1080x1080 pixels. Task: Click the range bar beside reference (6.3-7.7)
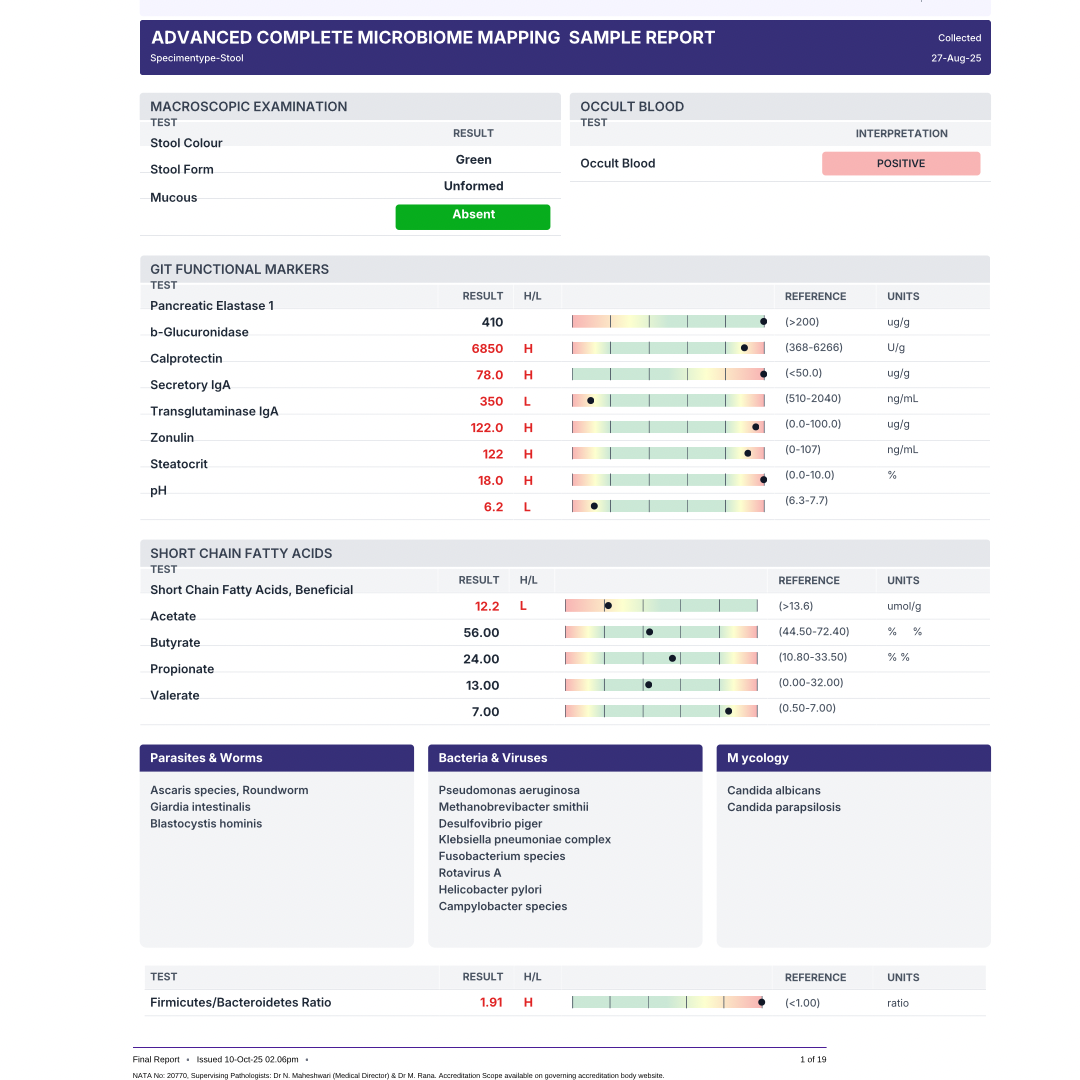pyautogui.click(x=668, y=506)
